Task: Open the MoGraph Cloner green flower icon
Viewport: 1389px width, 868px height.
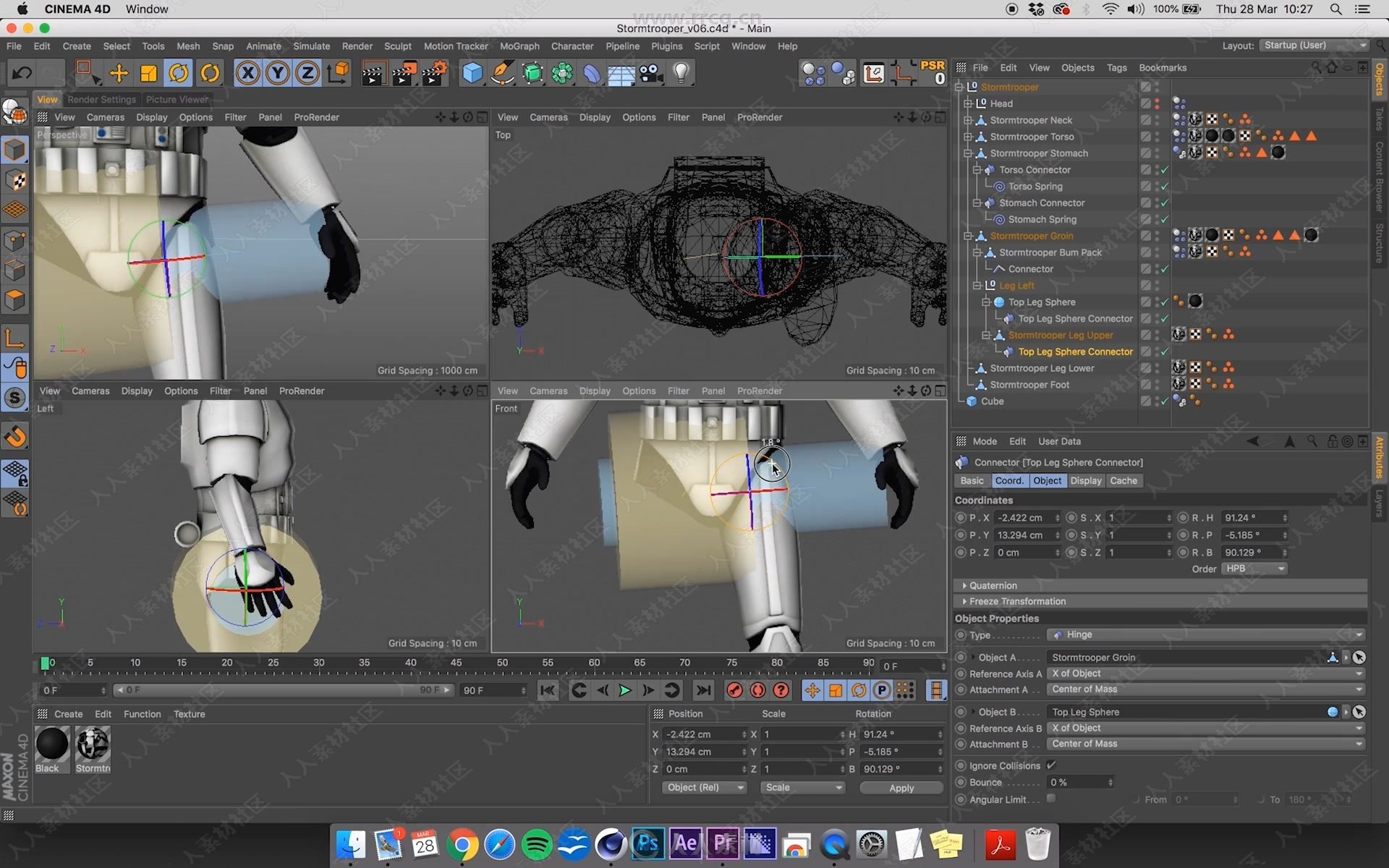Action: coord(562,72)
